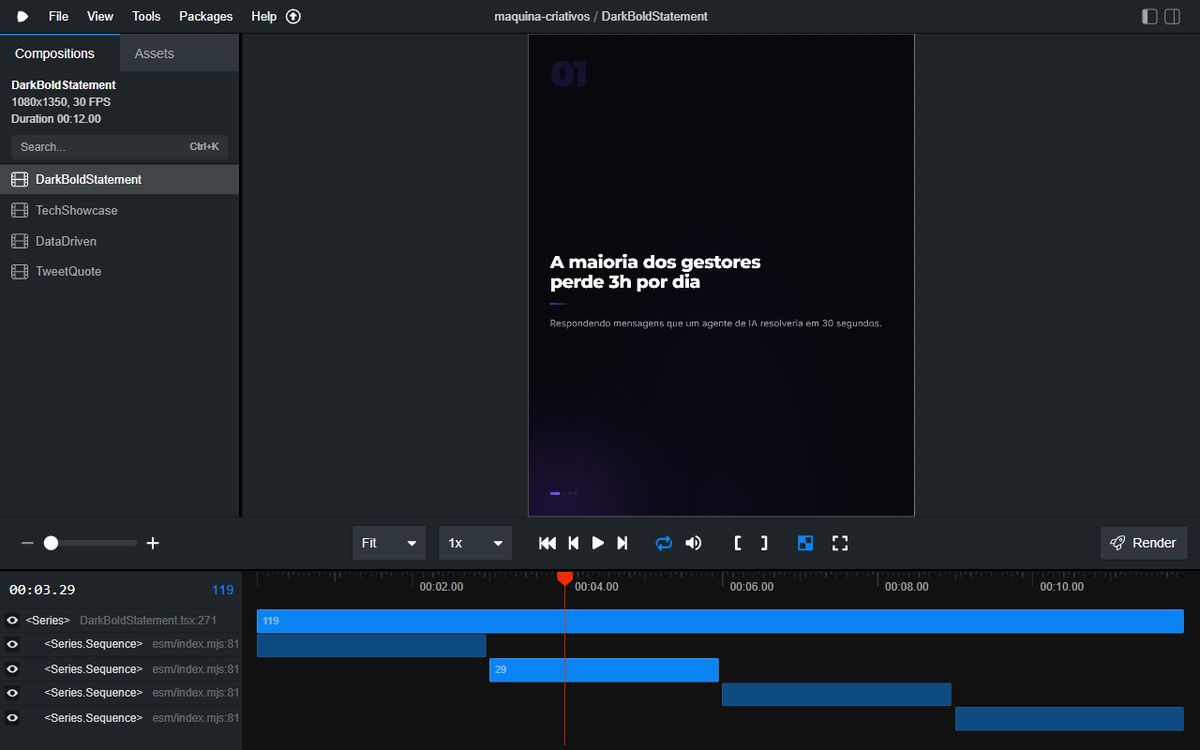Select the first sequence timeline clip

(371, 645)
